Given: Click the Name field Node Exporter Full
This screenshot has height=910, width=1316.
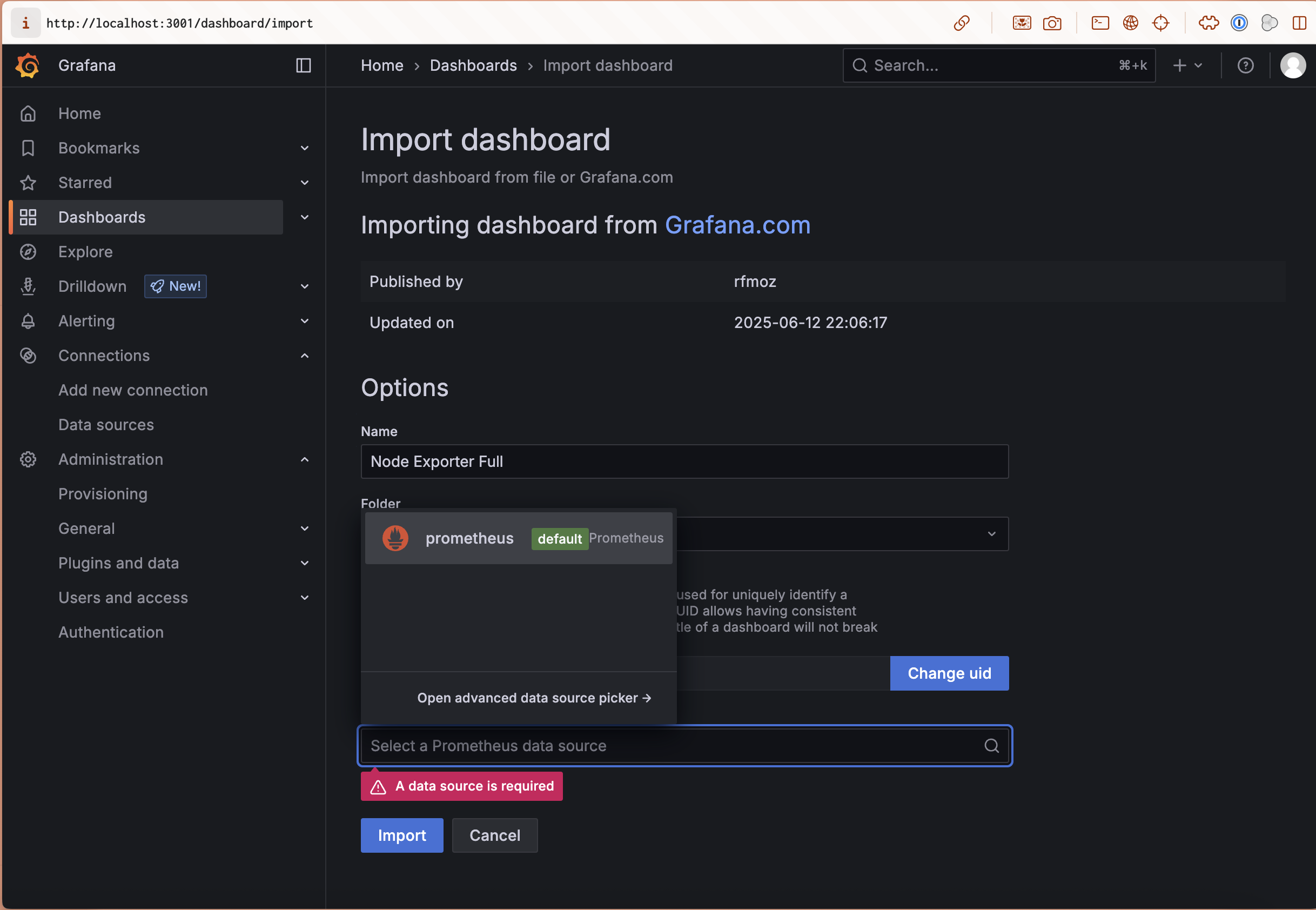Looking at the screenshot, I should pos(684,461).
